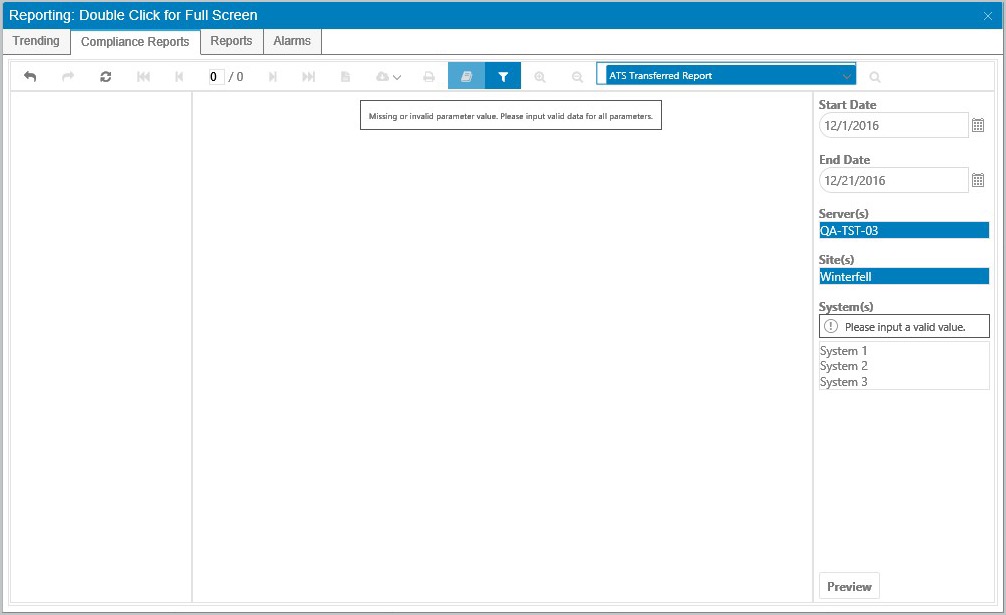The height and width of the screenshot is (615, 1006).
Task: Toggle the document map icon
Action: (466, 76)
